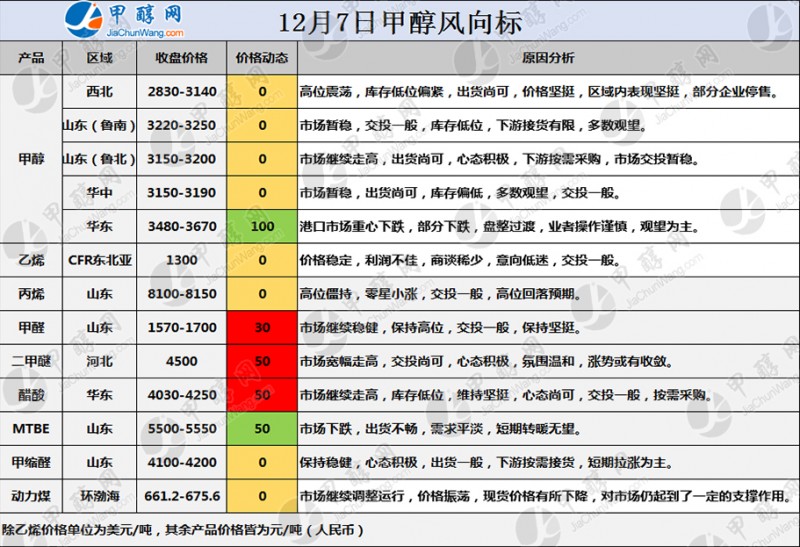Select the 醋酸 product cell
The image size is (800, 547).
click(x=31, y=395)
